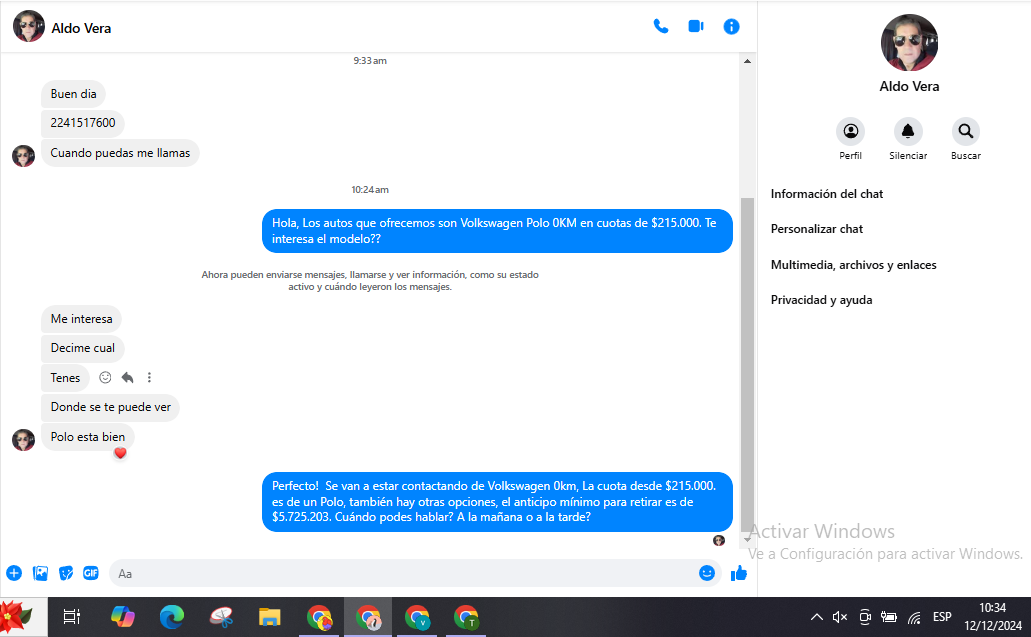Open Copilot from the taskbar
Image resolution: width=1031 pixels, height=637 pixels.
[122, 617]
